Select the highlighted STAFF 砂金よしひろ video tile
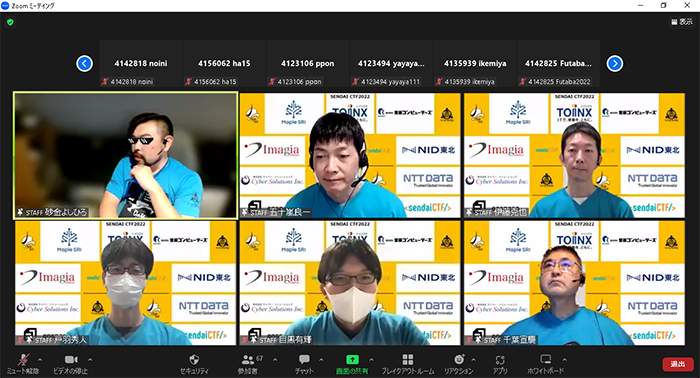Image resolution: width=700 pixels, height=378 pixels. (125, 155)
